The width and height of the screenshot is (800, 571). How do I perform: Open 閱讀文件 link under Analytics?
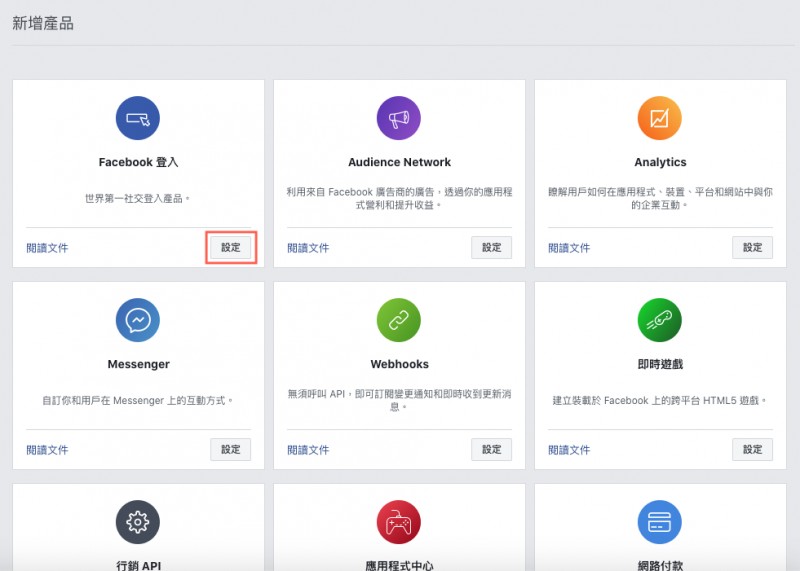(x=569, y=248)
